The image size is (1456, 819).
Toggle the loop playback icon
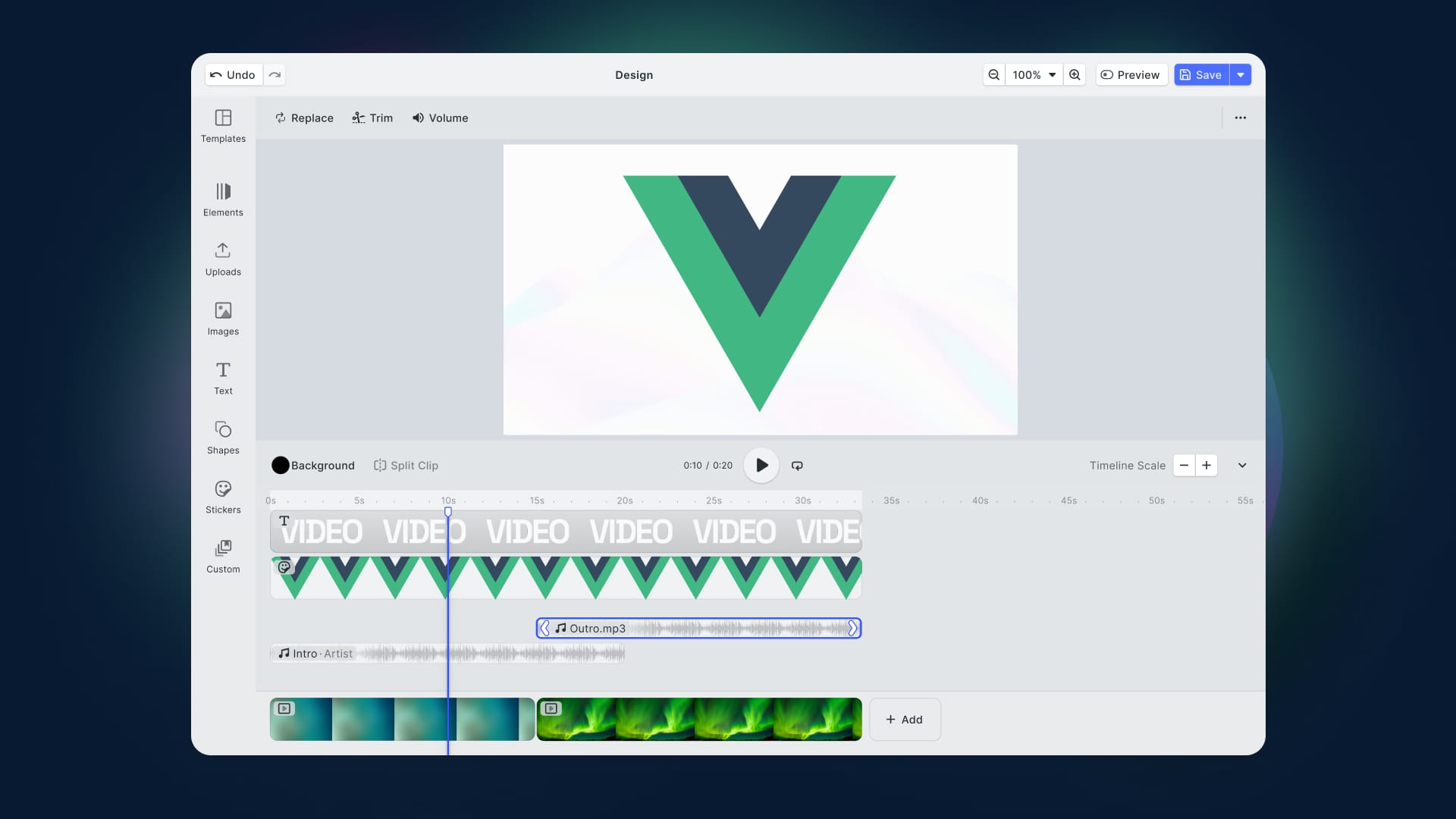(797, 465)
